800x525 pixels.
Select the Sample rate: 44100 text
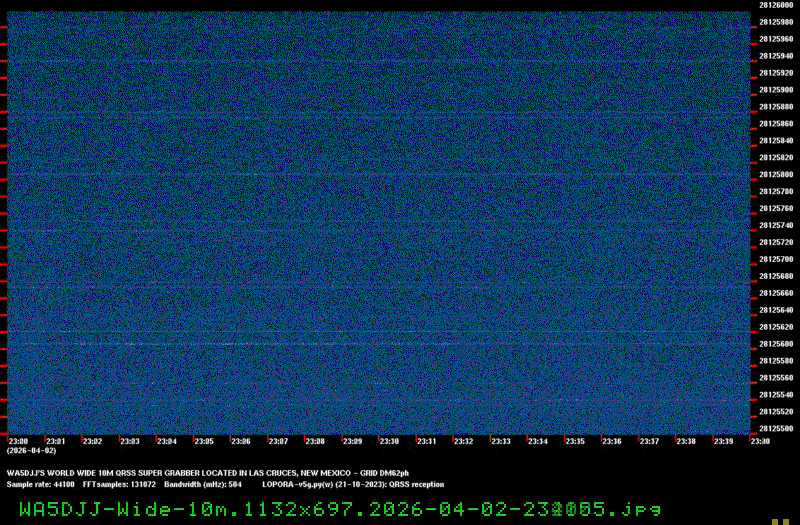coord(40,484)
